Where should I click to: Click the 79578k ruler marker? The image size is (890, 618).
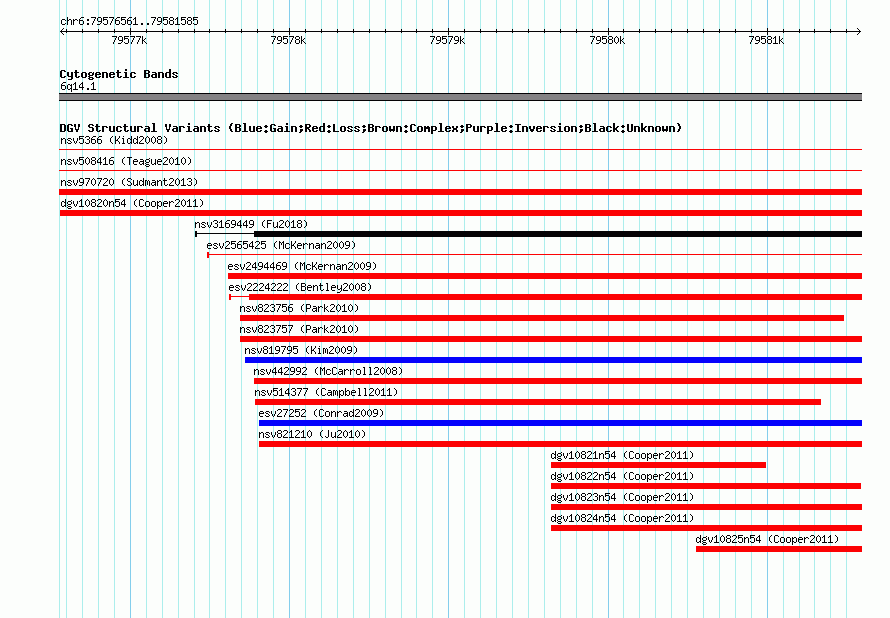tap(288, 40)
